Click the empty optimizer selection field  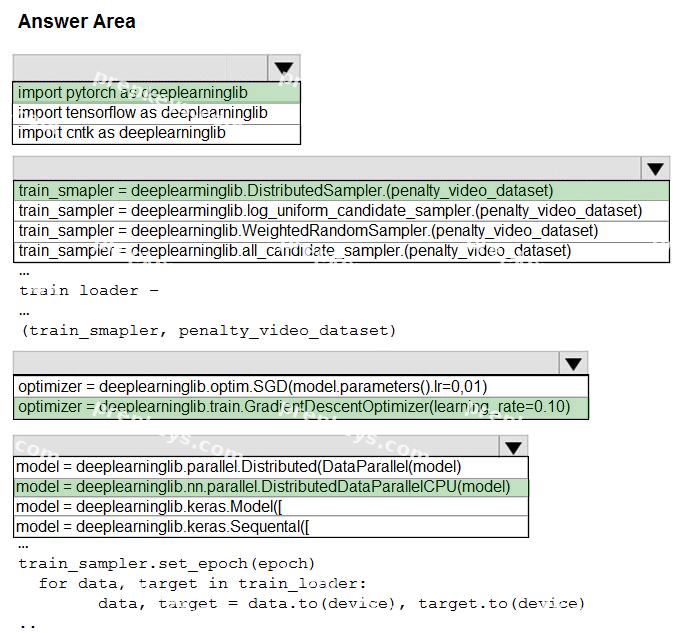(286, 363)
